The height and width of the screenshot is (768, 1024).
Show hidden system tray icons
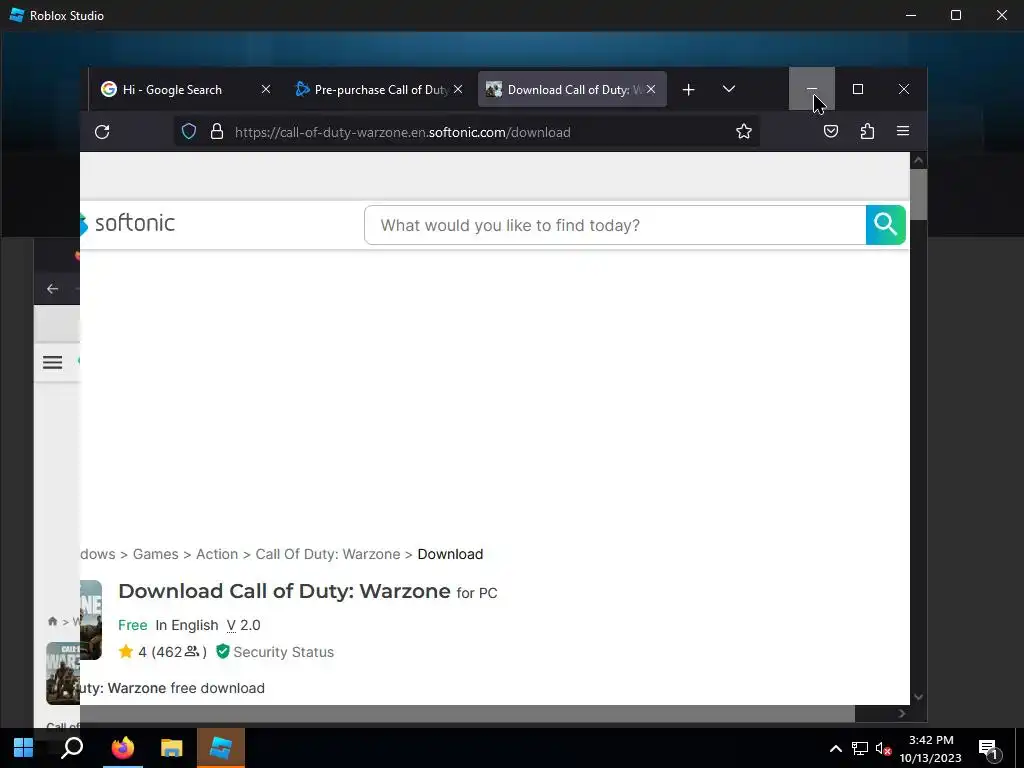click(835, 748)
